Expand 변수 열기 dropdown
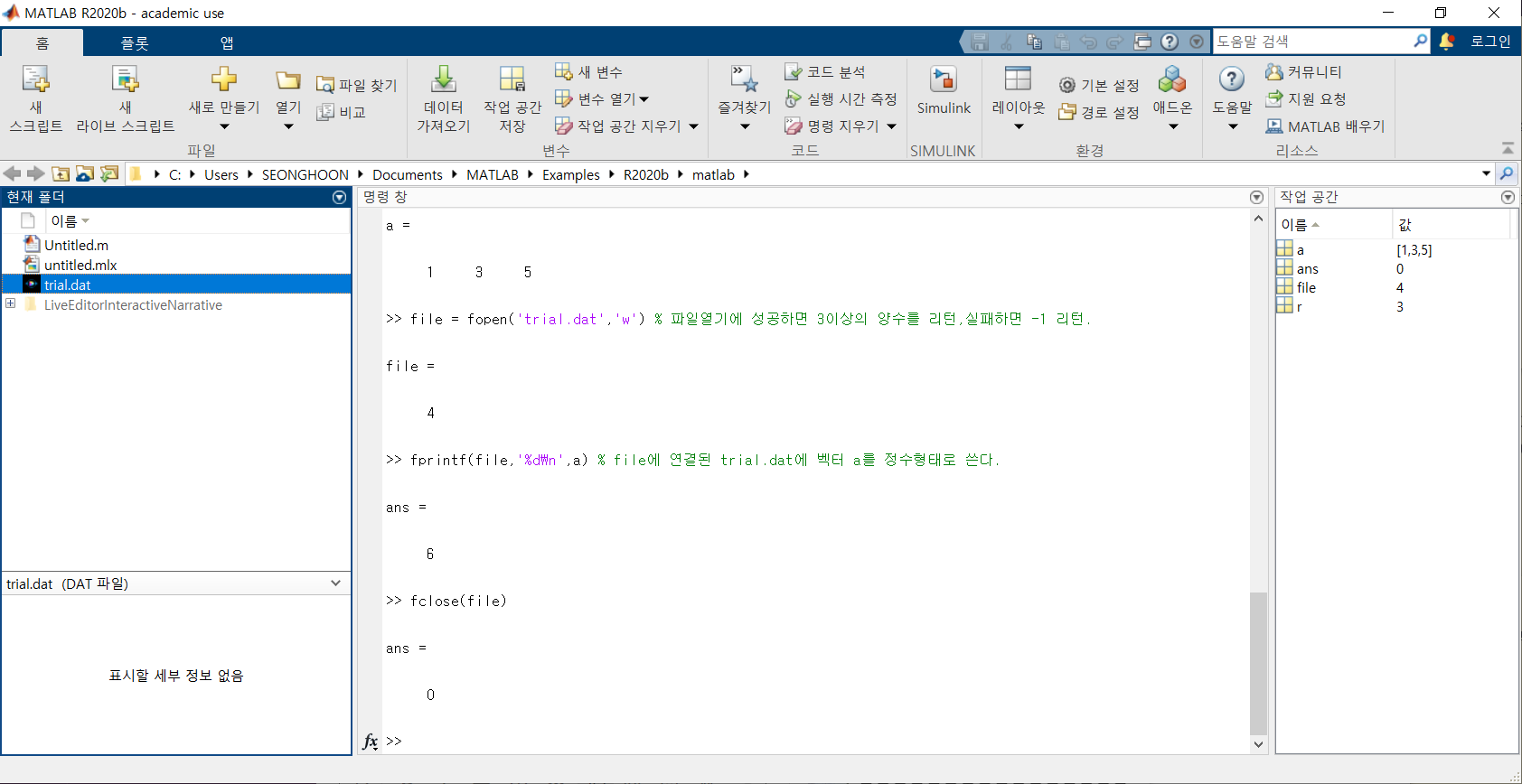Screen dimensions: 1522x784 click(644, 99)
